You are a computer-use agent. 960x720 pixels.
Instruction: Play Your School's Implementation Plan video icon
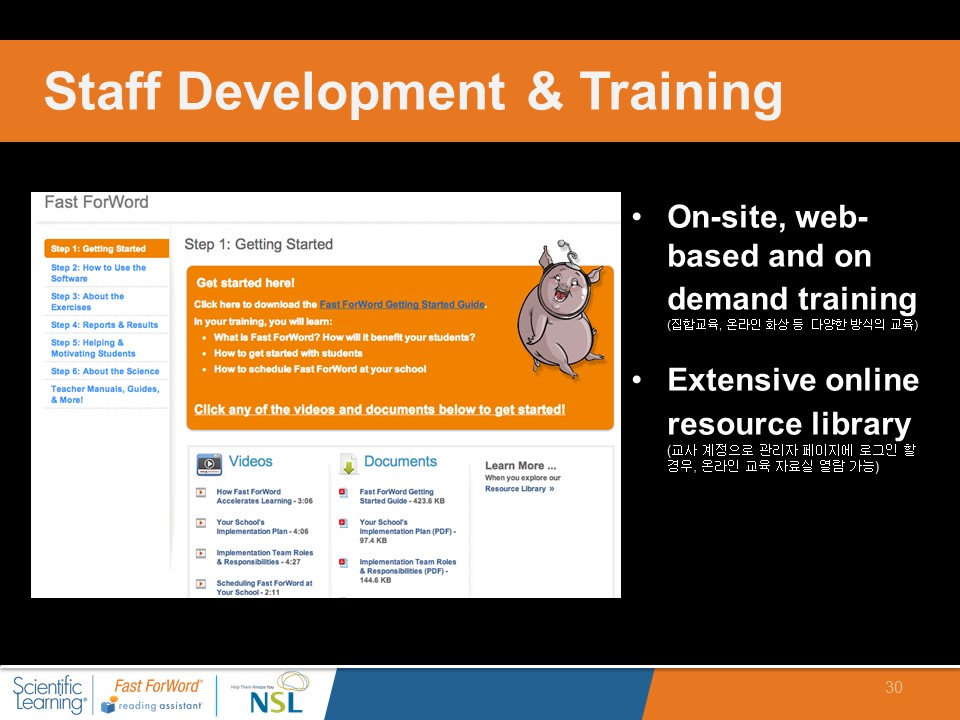point(201,523)
